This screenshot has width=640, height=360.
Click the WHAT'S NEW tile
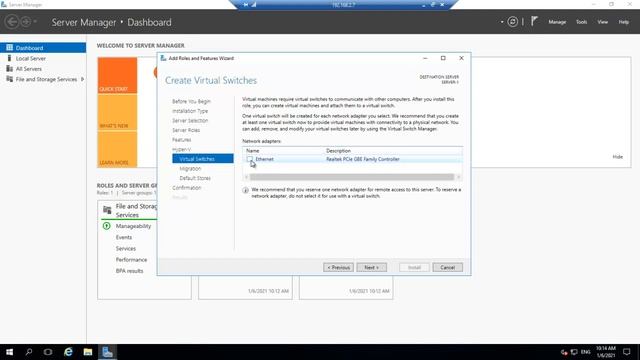(x=117, y=113)
